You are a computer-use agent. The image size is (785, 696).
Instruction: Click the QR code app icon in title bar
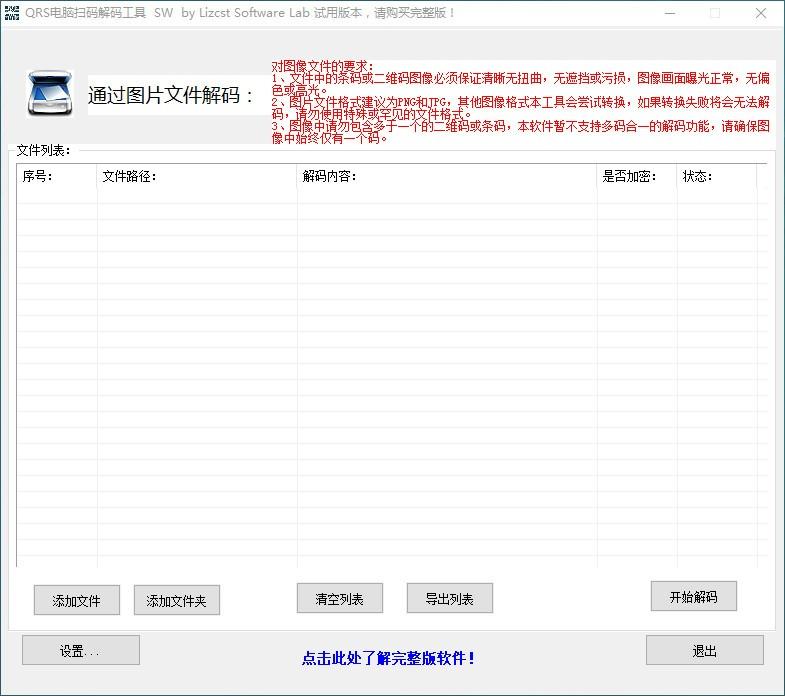[12, 13]
